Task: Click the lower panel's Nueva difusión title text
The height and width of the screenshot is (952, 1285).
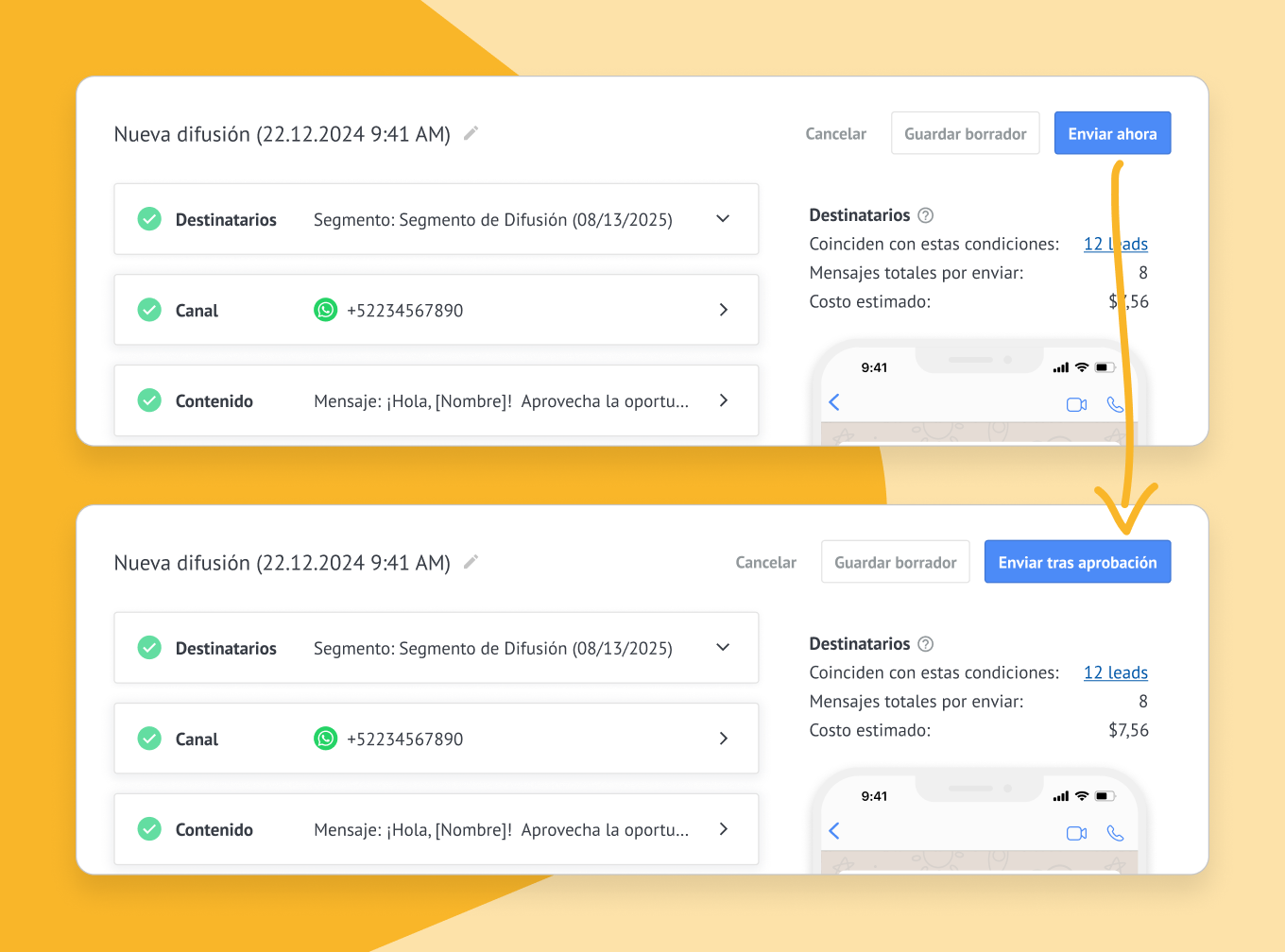Action: [x=282, y=563]
